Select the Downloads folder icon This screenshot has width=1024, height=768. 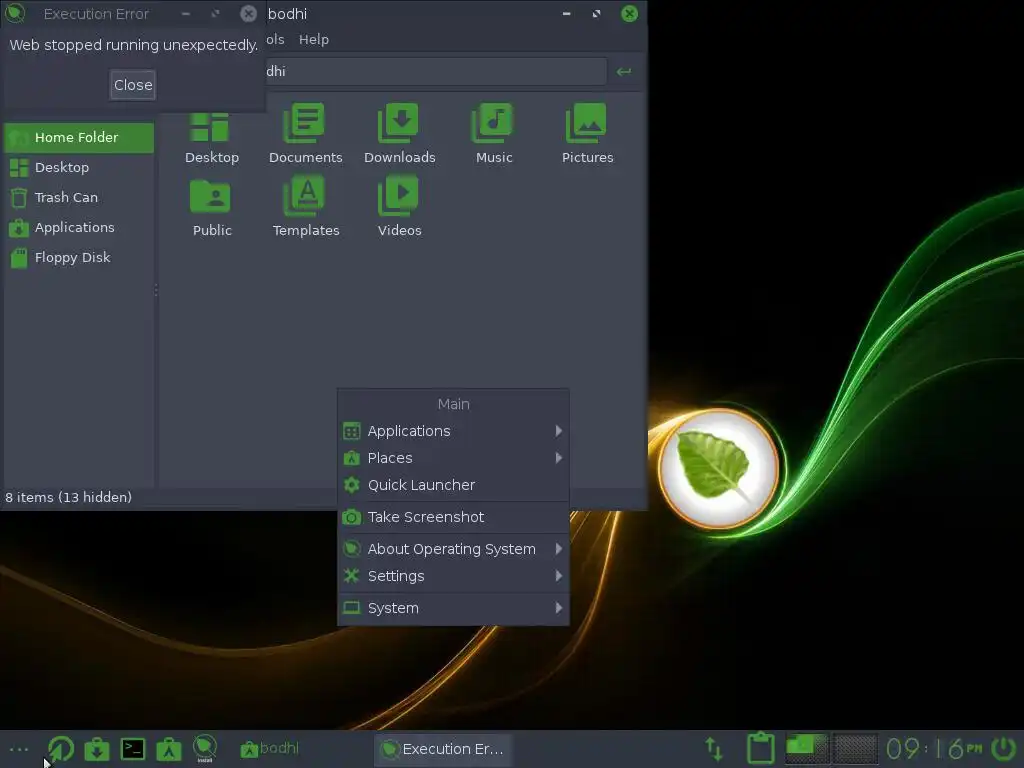[399, 134]
